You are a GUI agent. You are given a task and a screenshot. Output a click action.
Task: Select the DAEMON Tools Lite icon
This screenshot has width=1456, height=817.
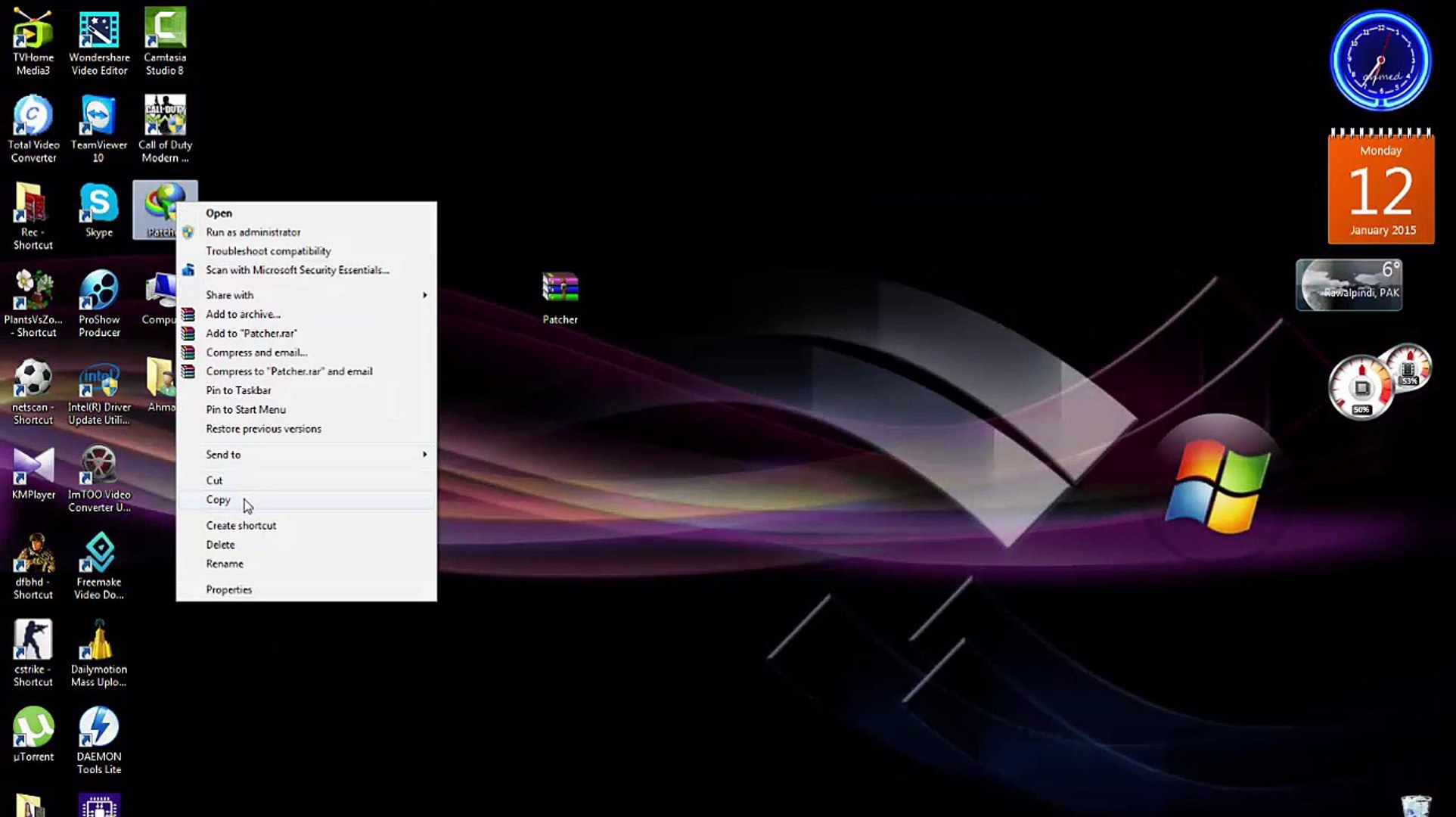[99, 741]
